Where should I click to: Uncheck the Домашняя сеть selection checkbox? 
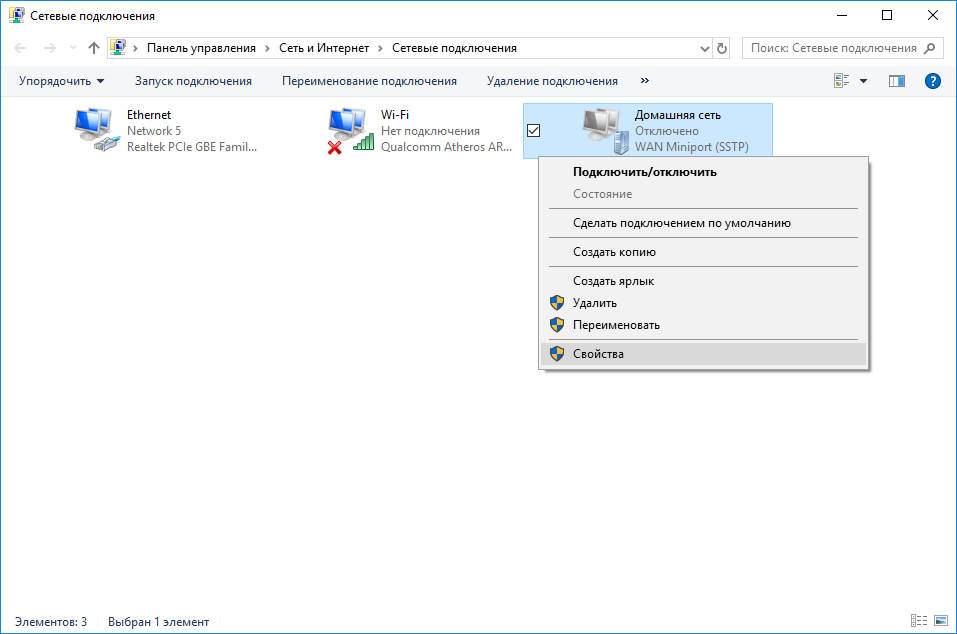534,131
